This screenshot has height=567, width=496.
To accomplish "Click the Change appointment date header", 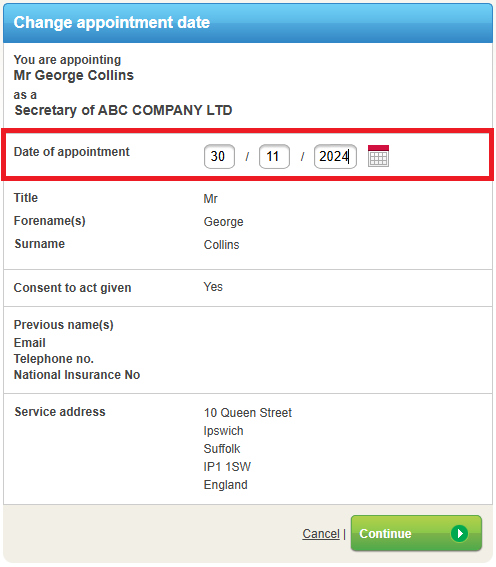I will [112, 22].
